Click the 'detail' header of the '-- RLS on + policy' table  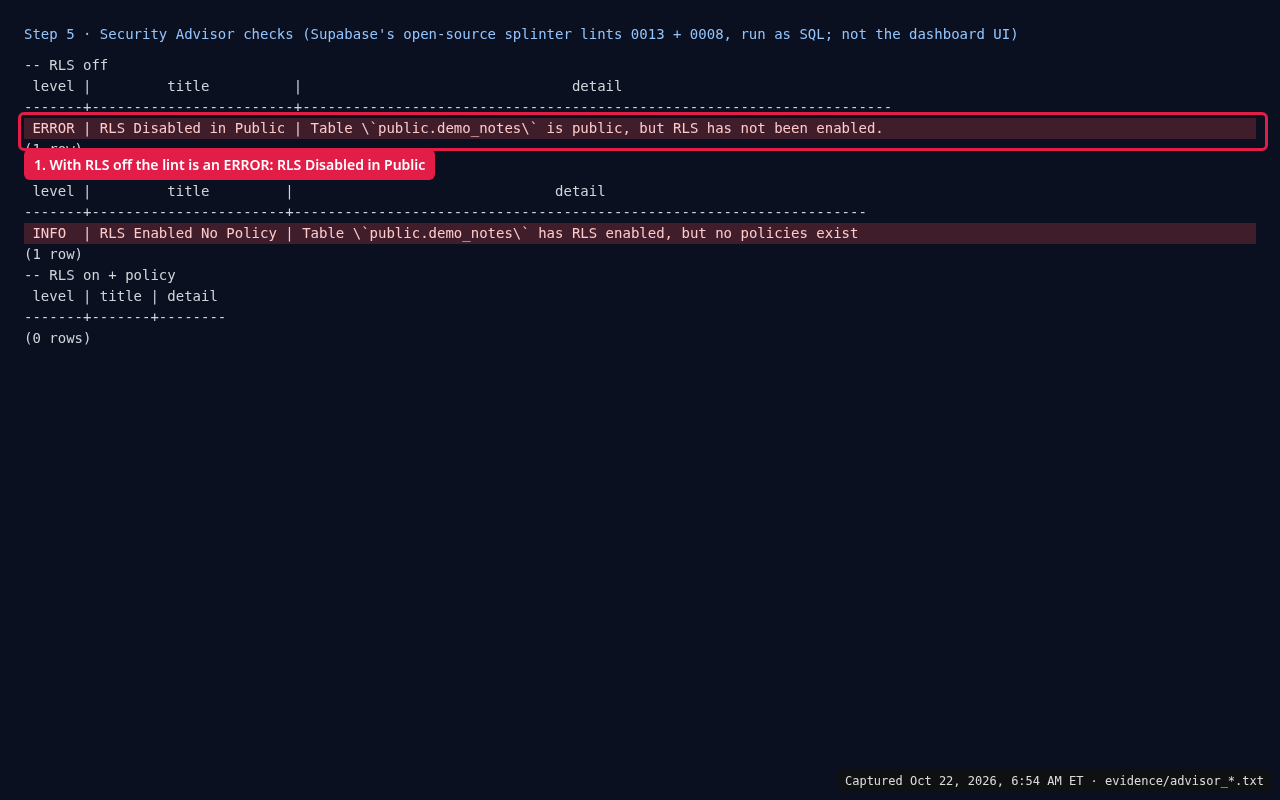(x=192, y=296)
